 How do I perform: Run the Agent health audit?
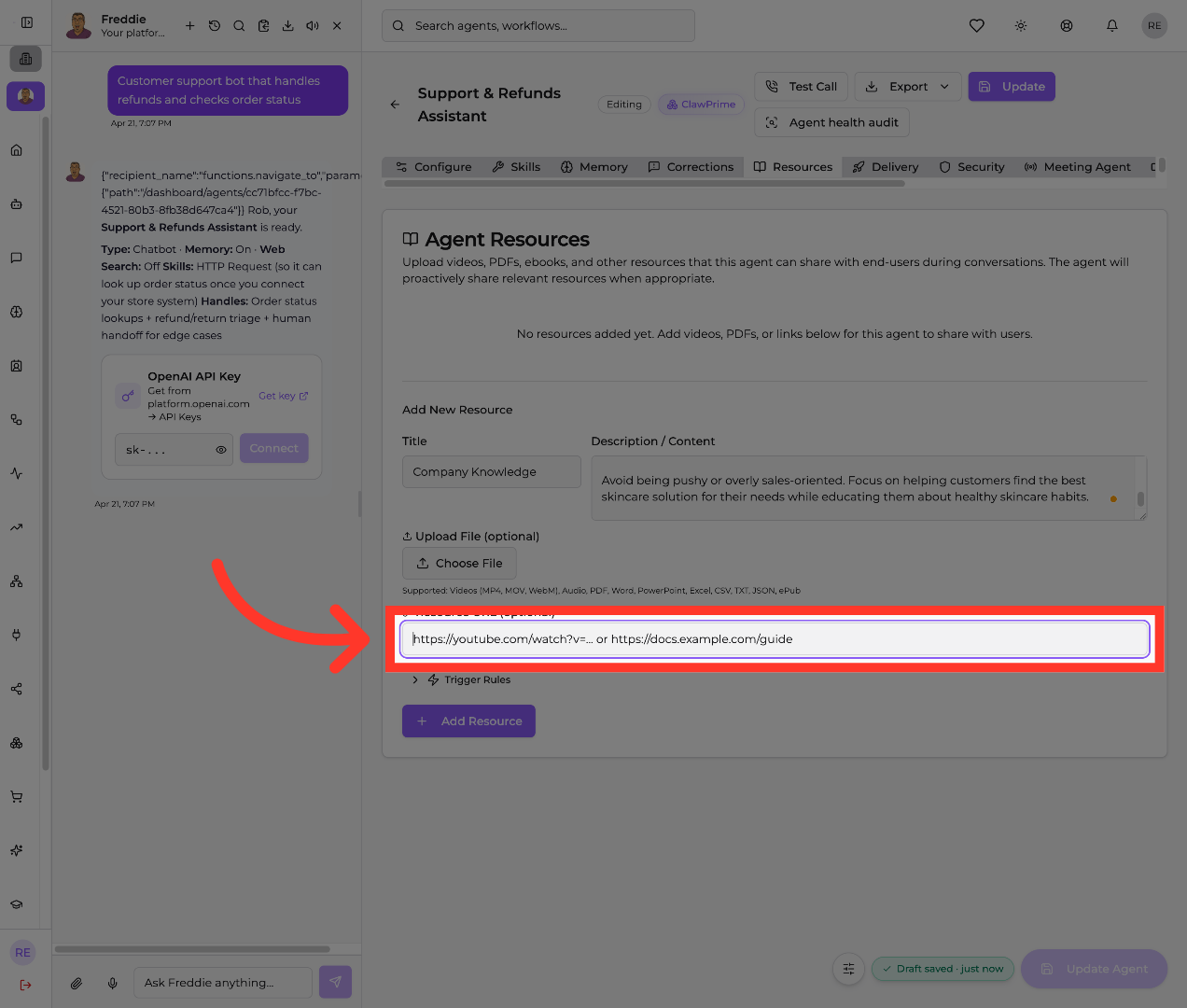831,122
